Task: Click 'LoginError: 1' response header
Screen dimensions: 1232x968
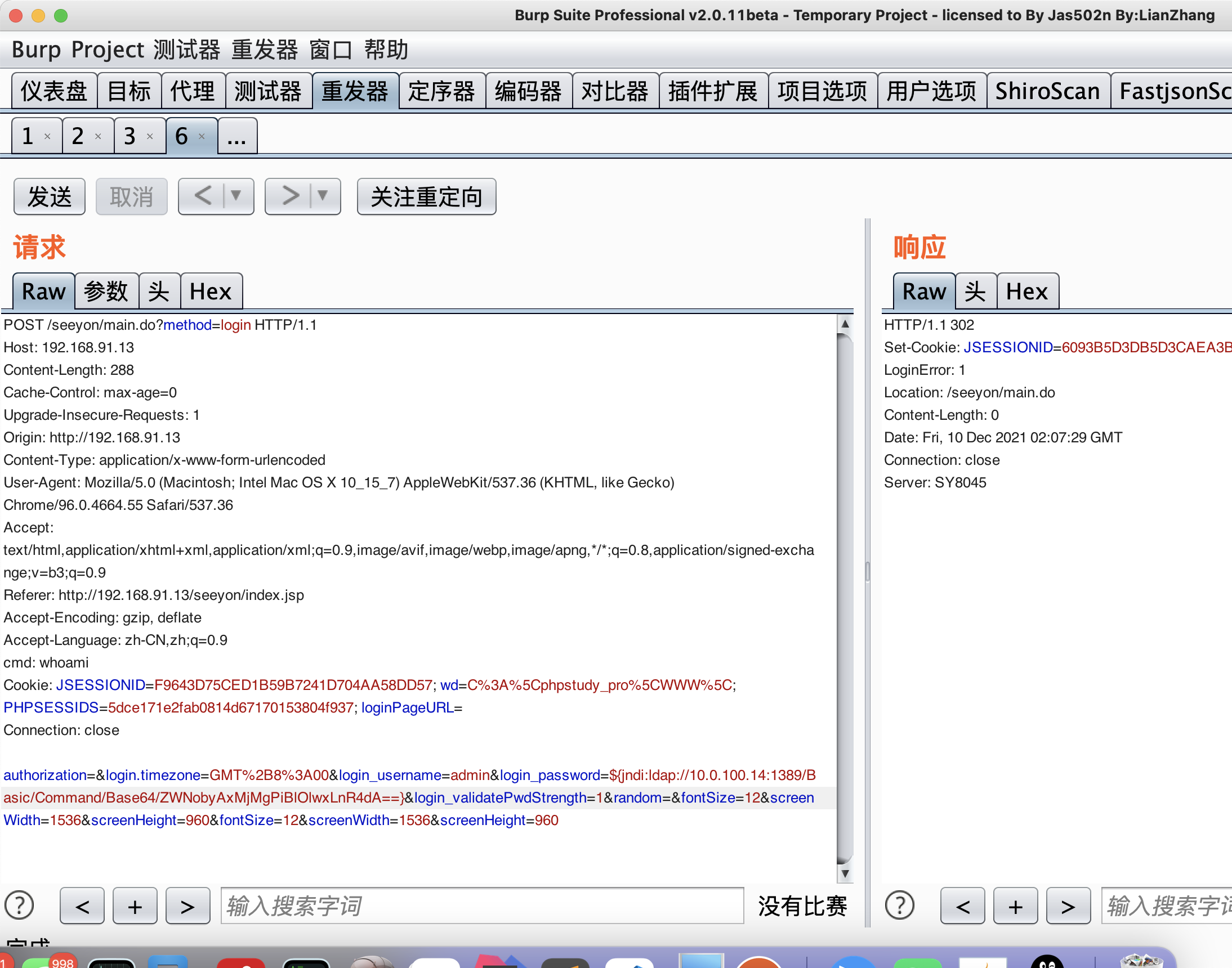Action: click(x=925, y=370)
